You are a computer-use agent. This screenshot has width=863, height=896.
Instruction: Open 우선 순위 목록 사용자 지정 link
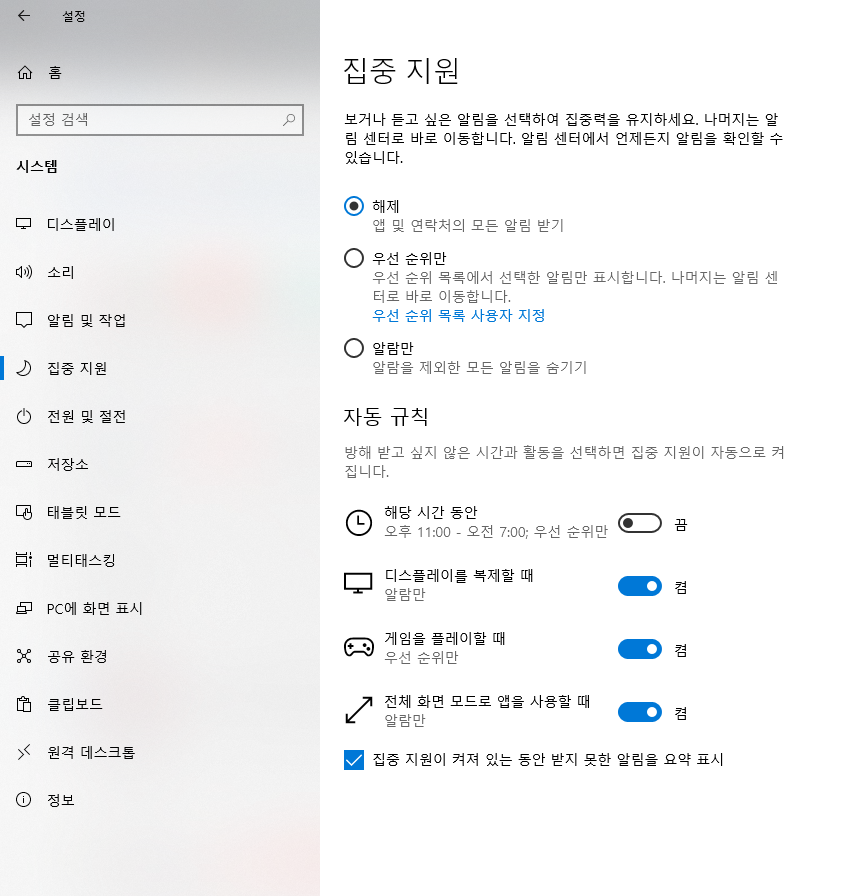pos(459,315)
